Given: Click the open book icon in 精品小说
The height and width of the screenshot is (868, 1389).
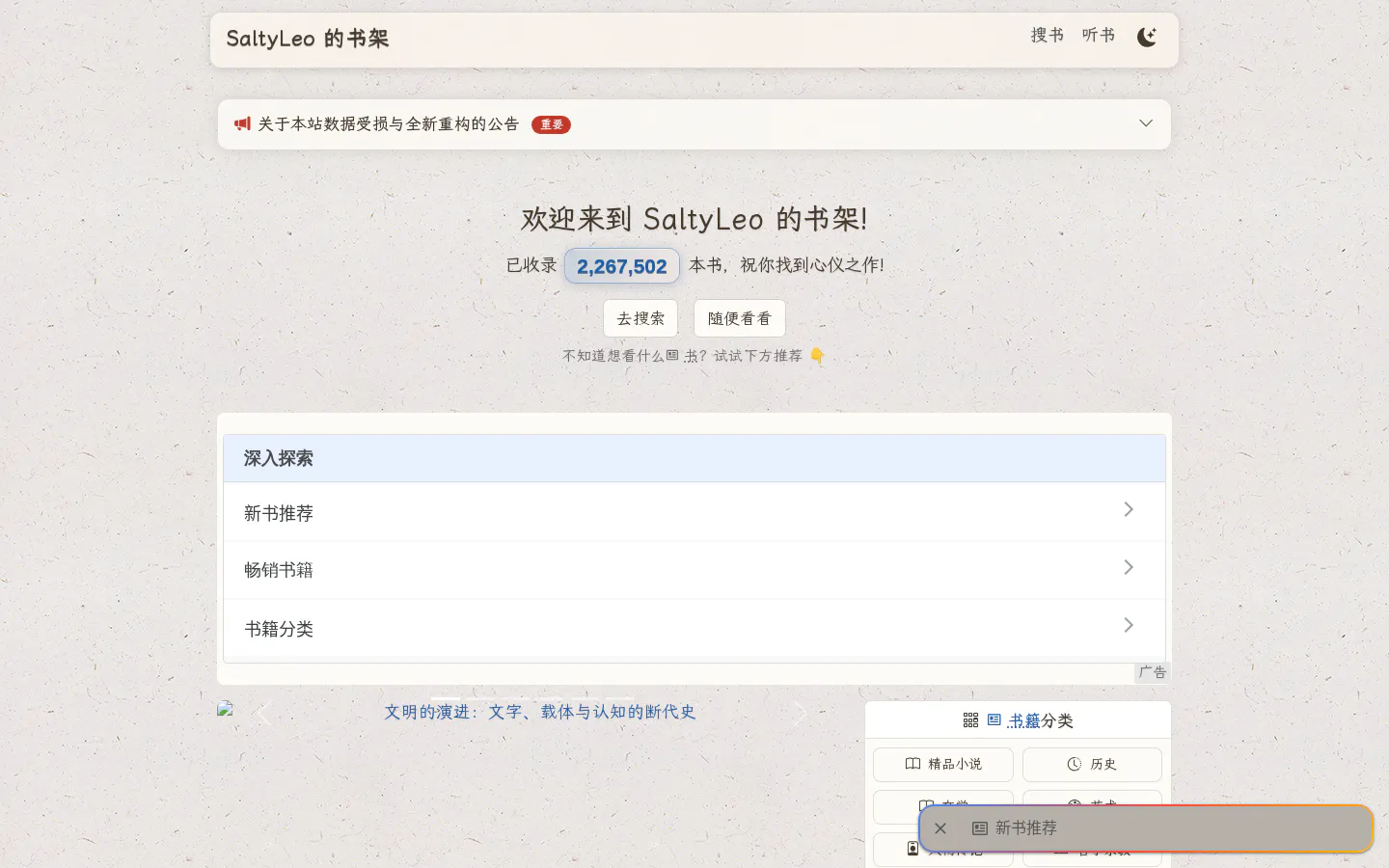Looking at the screenshot, I should (x=912, y=764).
